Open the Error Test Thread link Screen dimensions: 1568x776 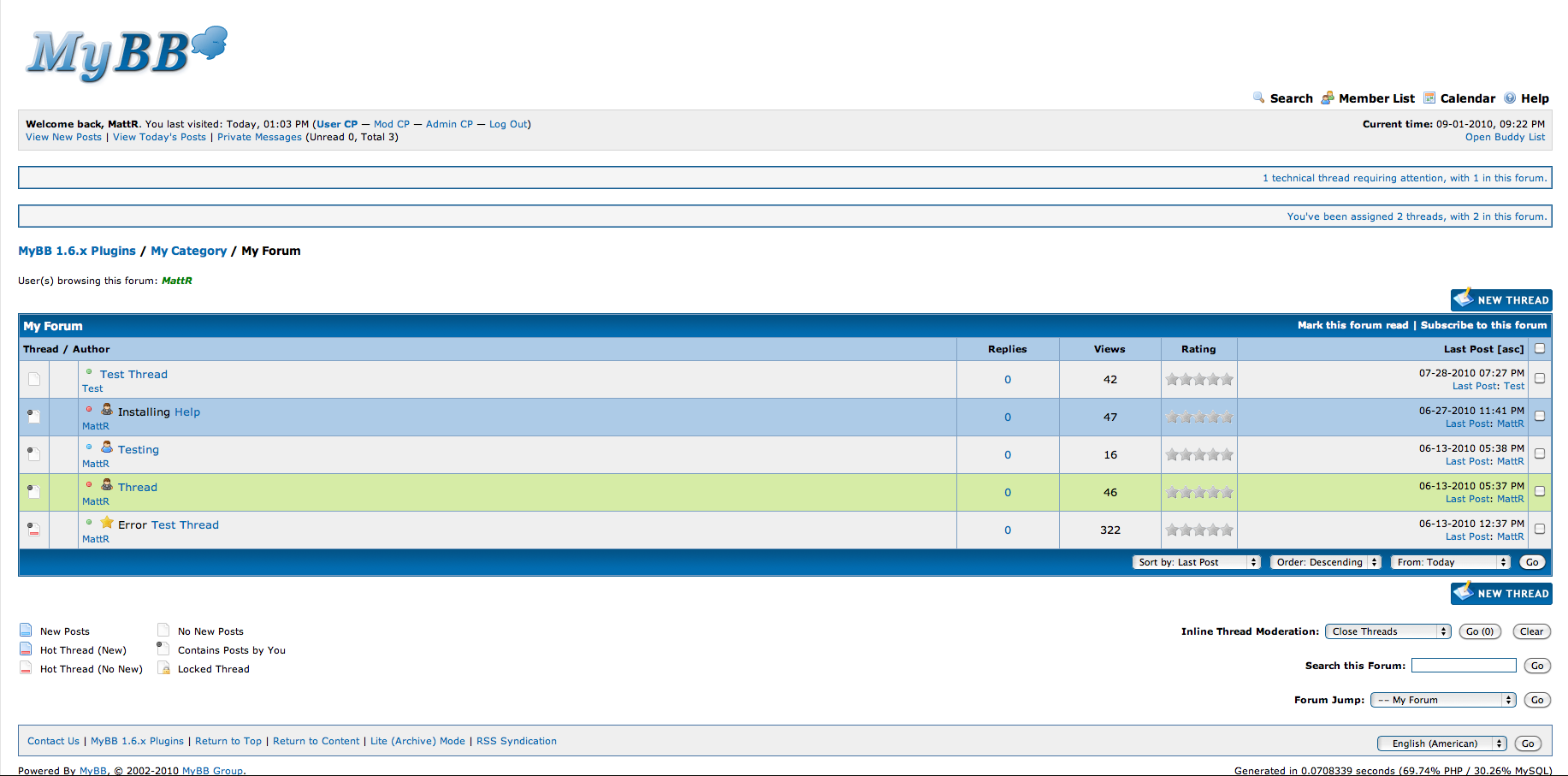(185, 524)
